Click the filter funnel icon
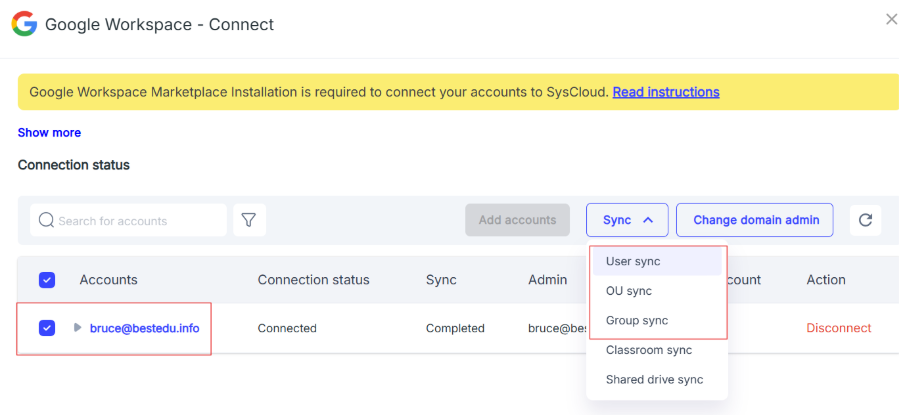Viewport: 900px width, 415px height. tap(249, 220)
